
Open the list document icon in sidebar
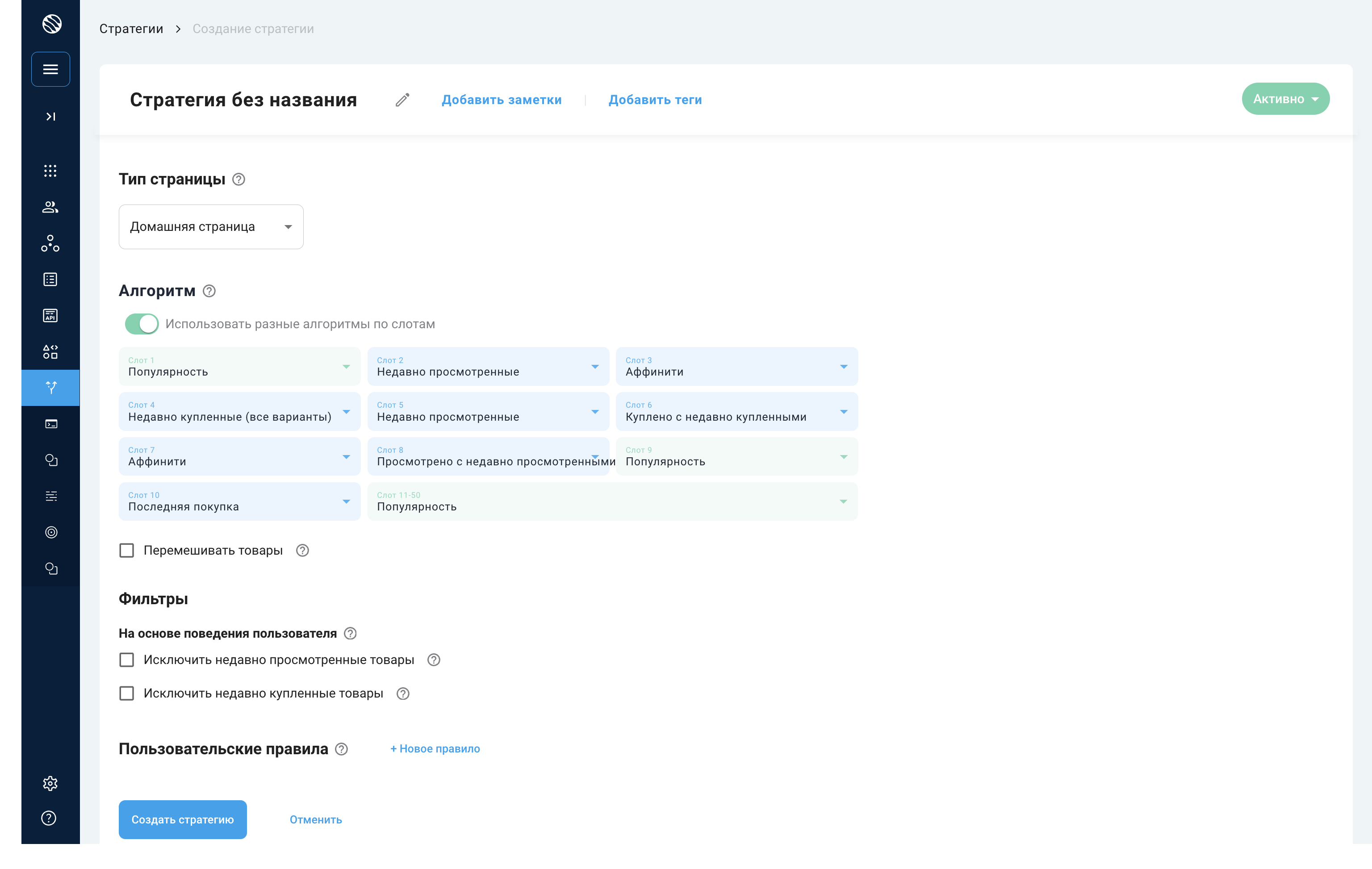[51, 279]
